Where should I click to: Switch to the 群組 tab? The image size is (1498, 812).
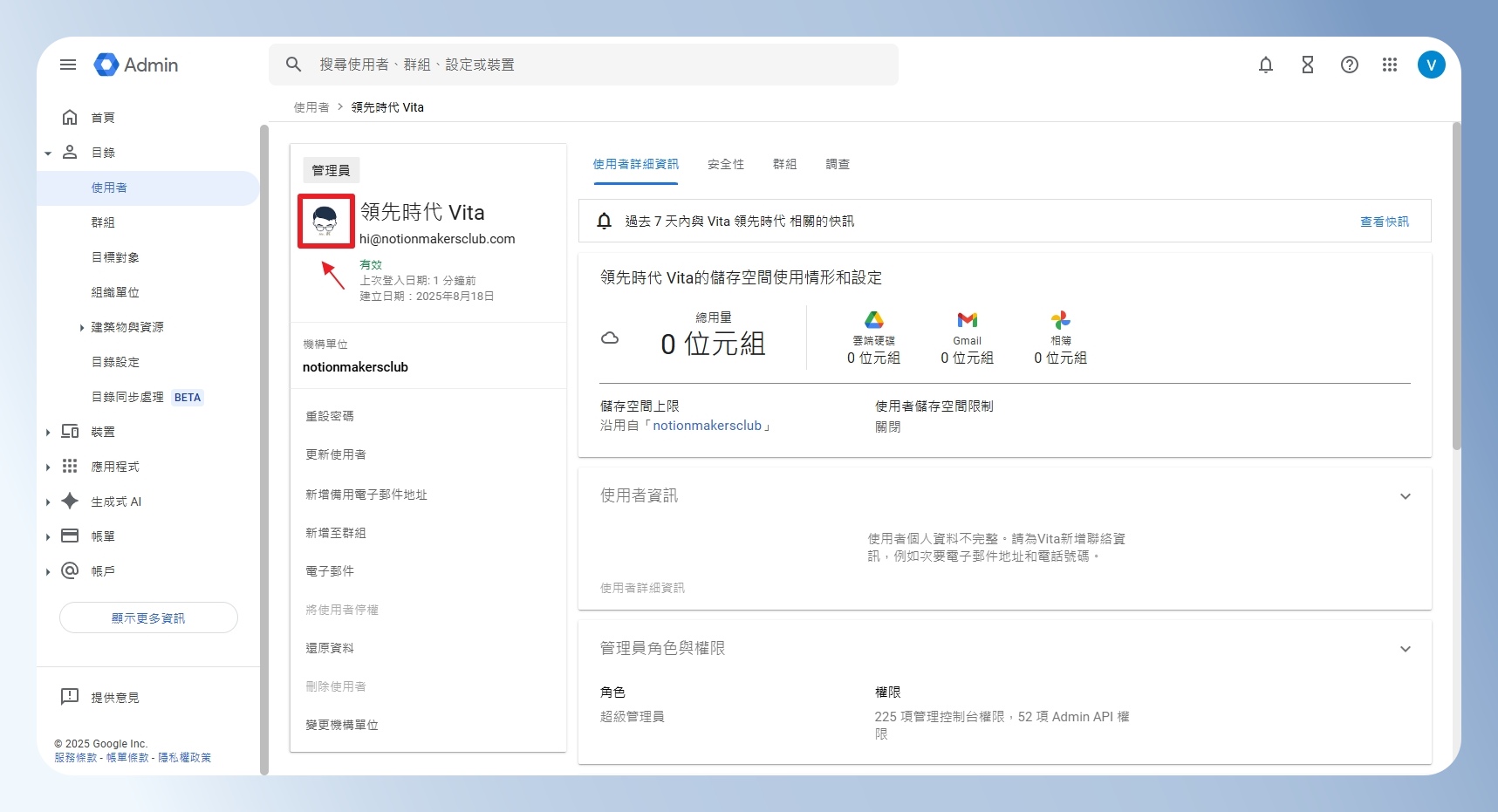coord(784,164)
